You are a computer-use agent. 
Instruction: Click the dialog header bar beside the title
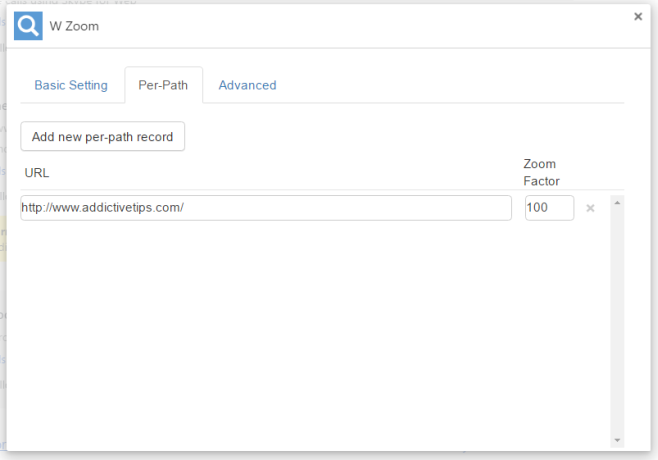pyautogui.click(x=365, y=26)
